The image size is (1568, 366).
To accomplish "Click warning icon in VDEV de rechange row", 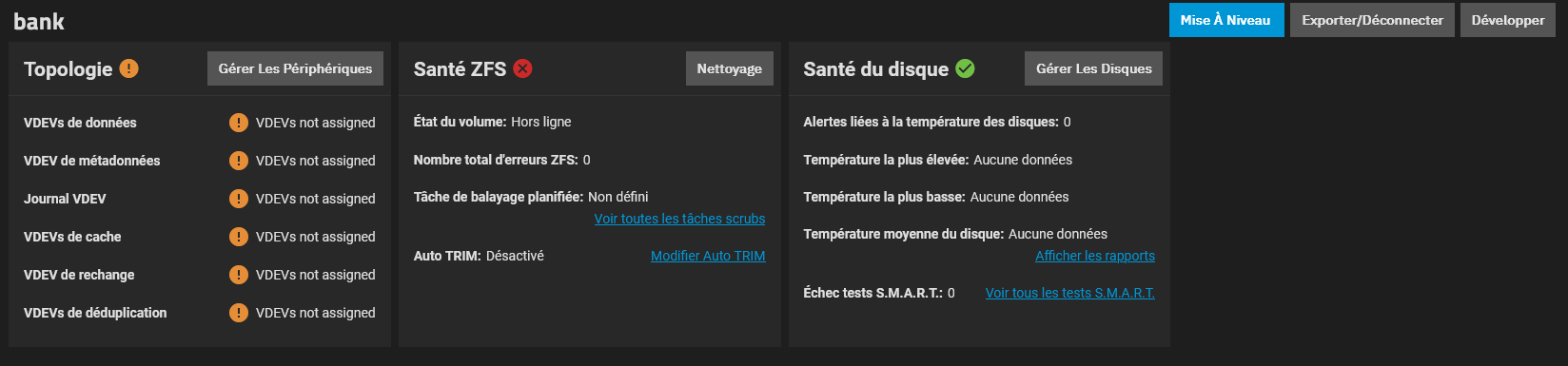I will (239, 275).
